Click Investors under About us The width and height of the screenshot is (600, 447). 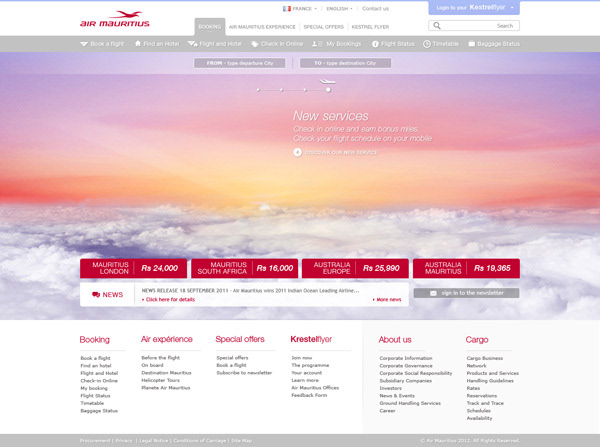click(391, 388)
